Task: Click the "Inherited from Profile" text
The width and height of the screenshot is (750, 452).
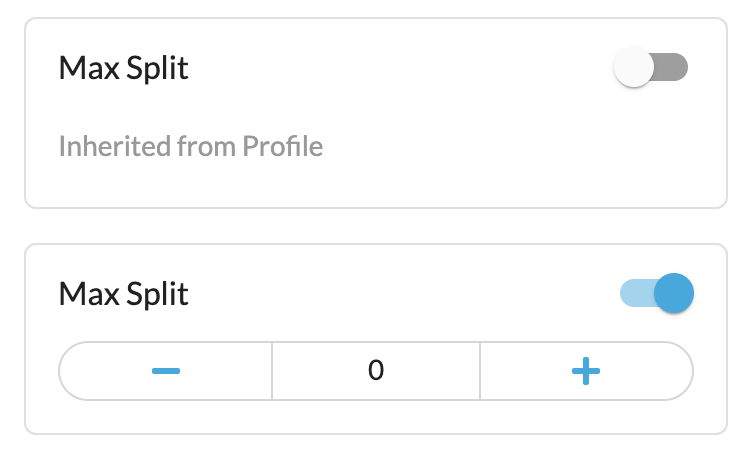Action: tap(191, 147)
